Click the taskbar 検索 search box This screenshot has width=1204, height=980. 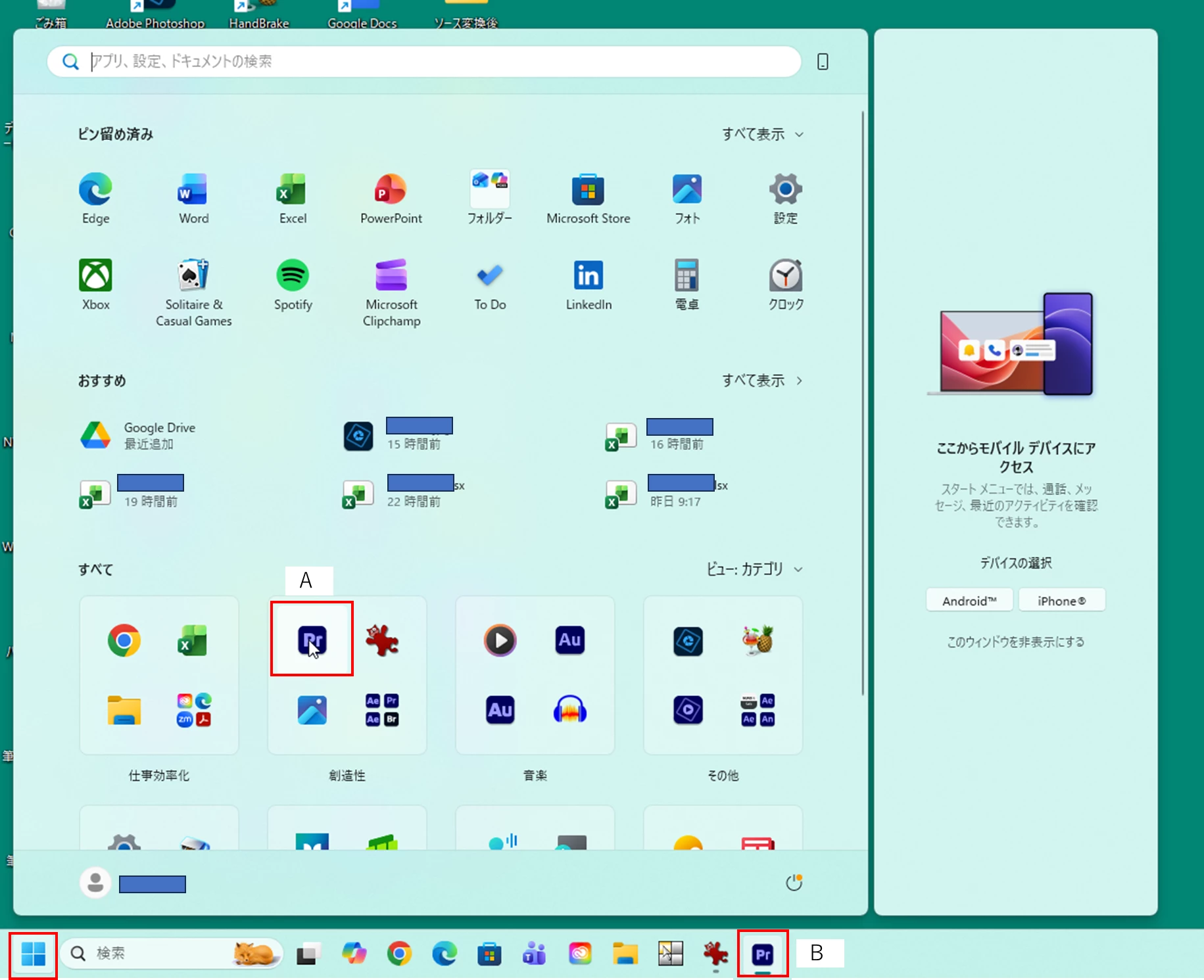(x=171, y=953)
